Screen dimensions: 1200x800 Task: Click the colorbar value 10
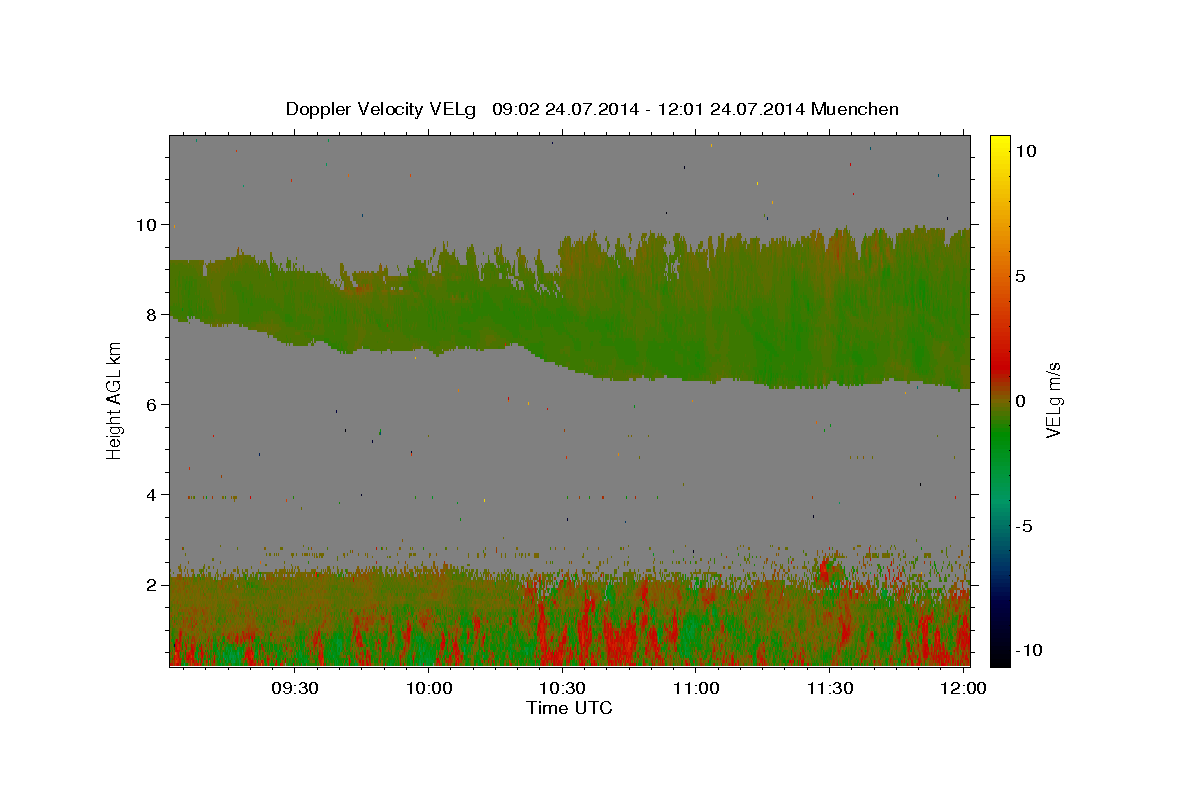click(x=1026, y=151)
